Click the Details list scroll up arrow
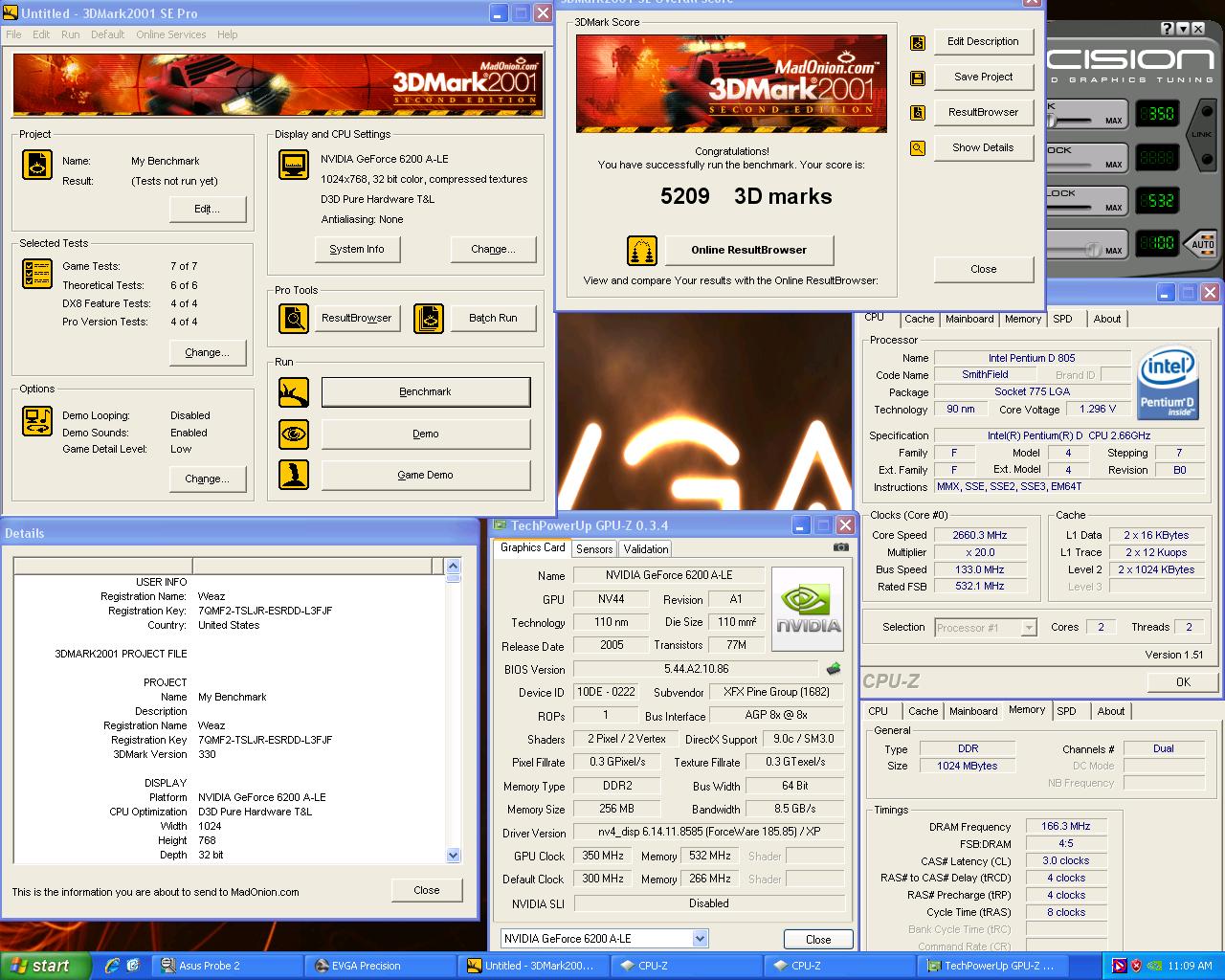 click(x=454, y=566)
